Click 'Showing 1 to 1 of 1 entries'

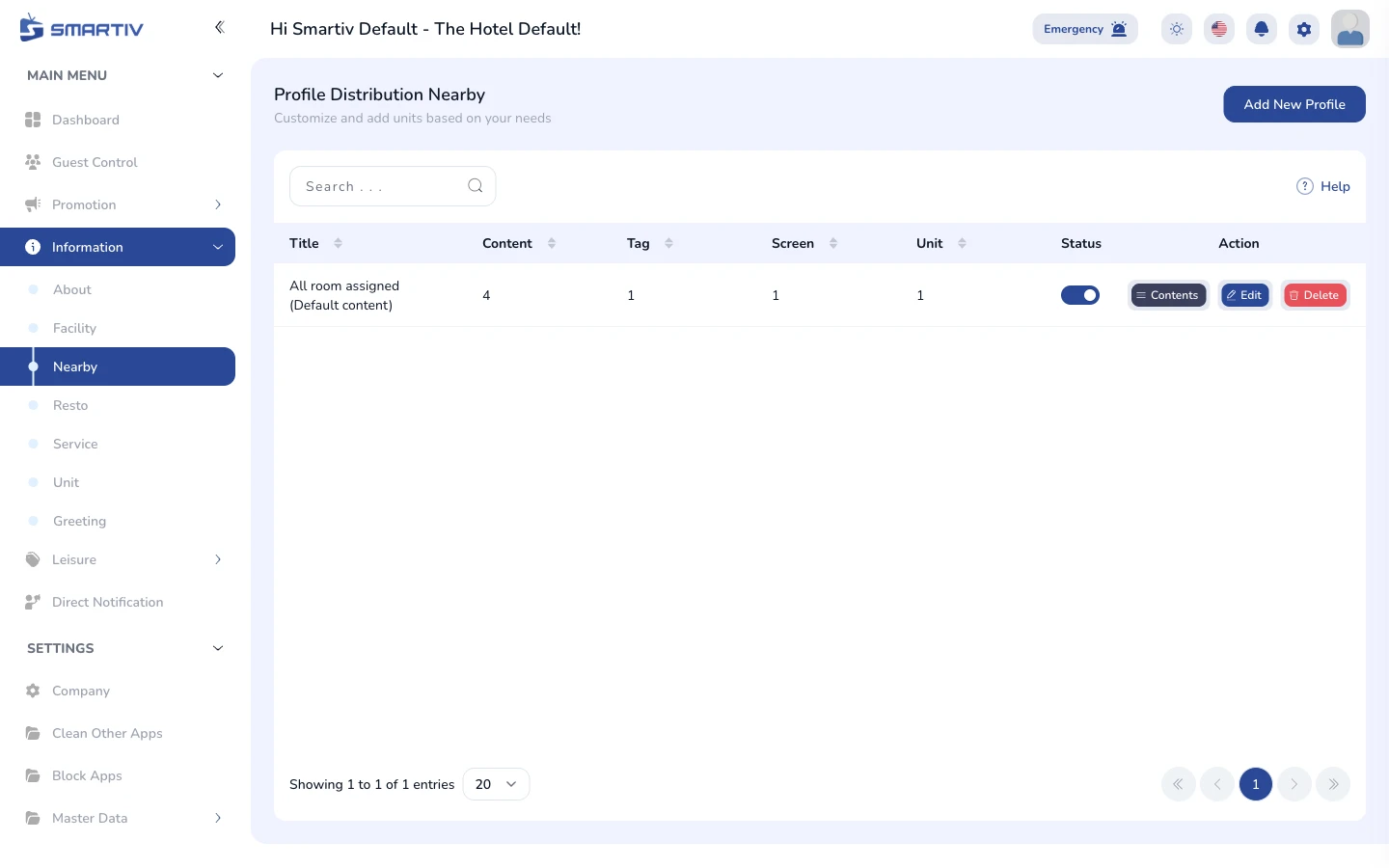coord(371,784)
